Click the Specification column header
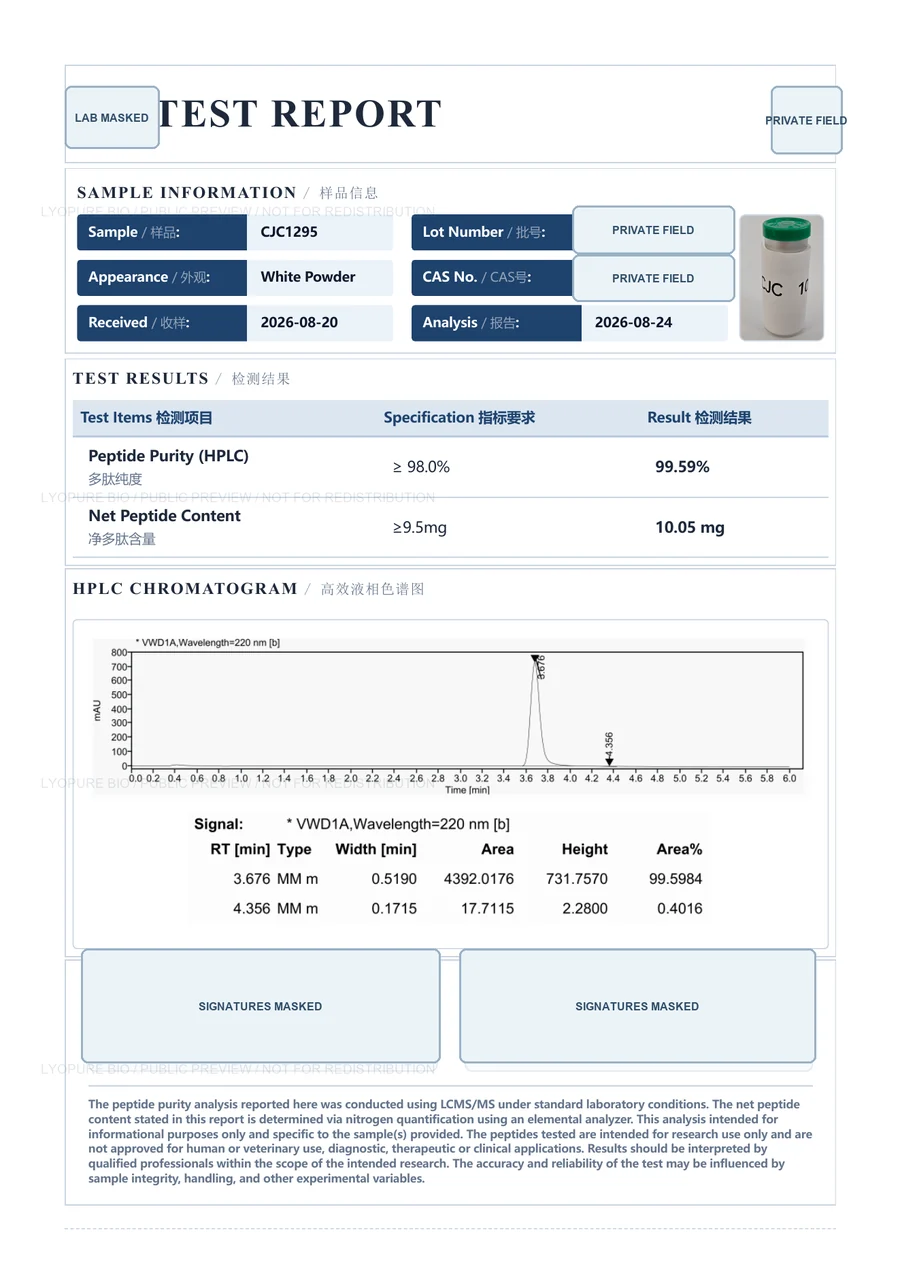Viewport: 900px width, 1273px height. coord(459,418)
